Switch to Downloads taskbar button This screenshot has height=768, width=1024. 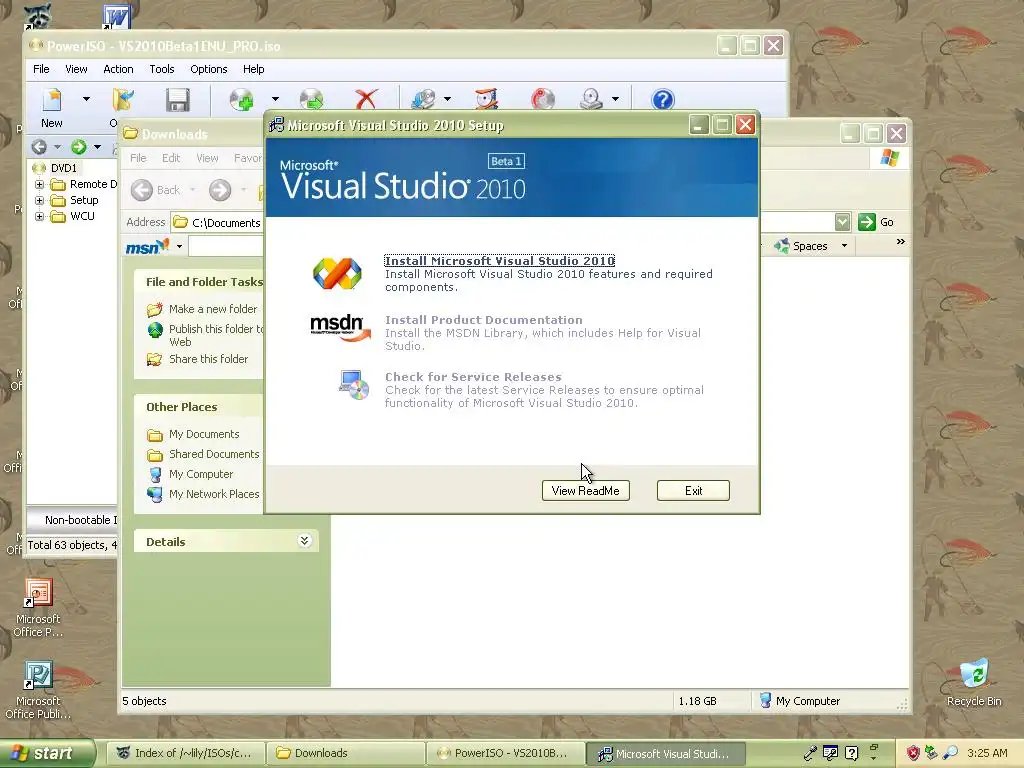pos(345,753)
